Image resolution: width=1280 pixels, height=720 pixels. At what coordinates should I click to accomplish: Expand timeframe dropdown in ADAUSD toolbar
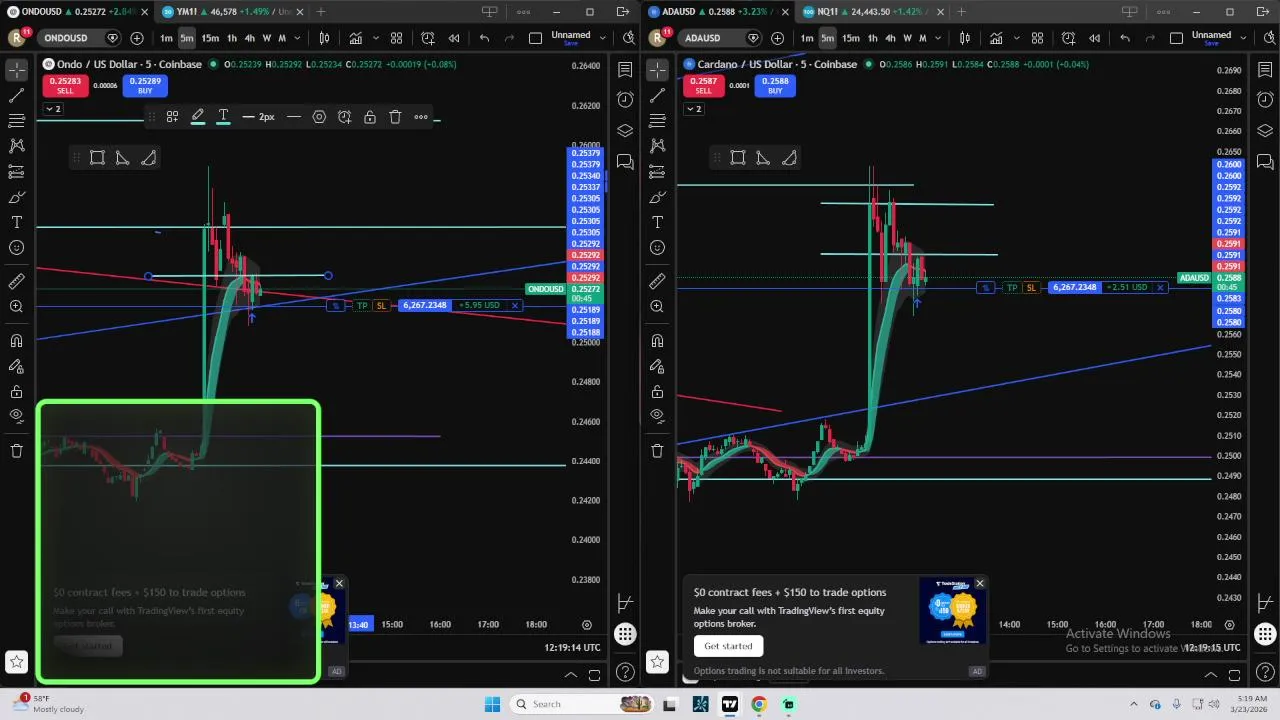pyautogui.click(x=938, y=38)
